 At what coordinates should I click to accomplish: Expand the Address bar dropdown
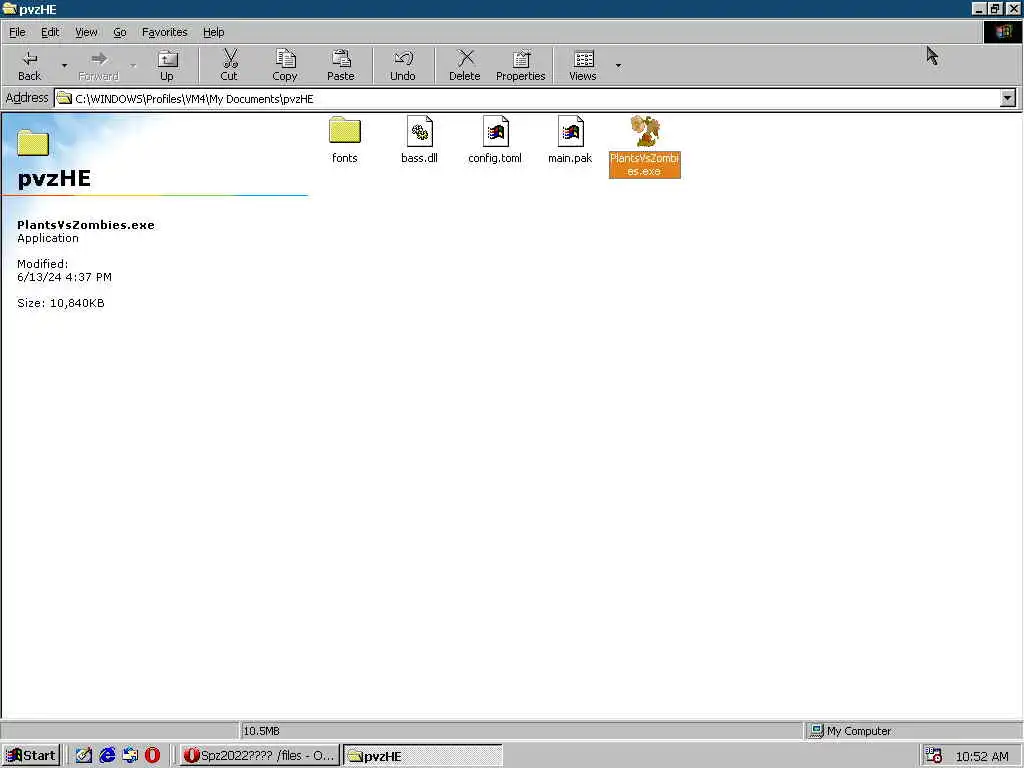(1008, 99)
